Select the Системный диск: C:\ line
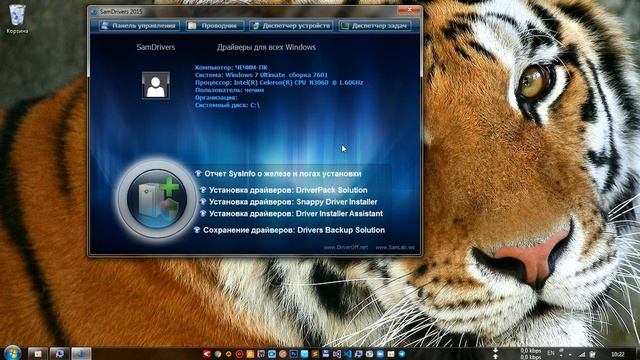The image size is (640, 360). click(x=227, y=105)
